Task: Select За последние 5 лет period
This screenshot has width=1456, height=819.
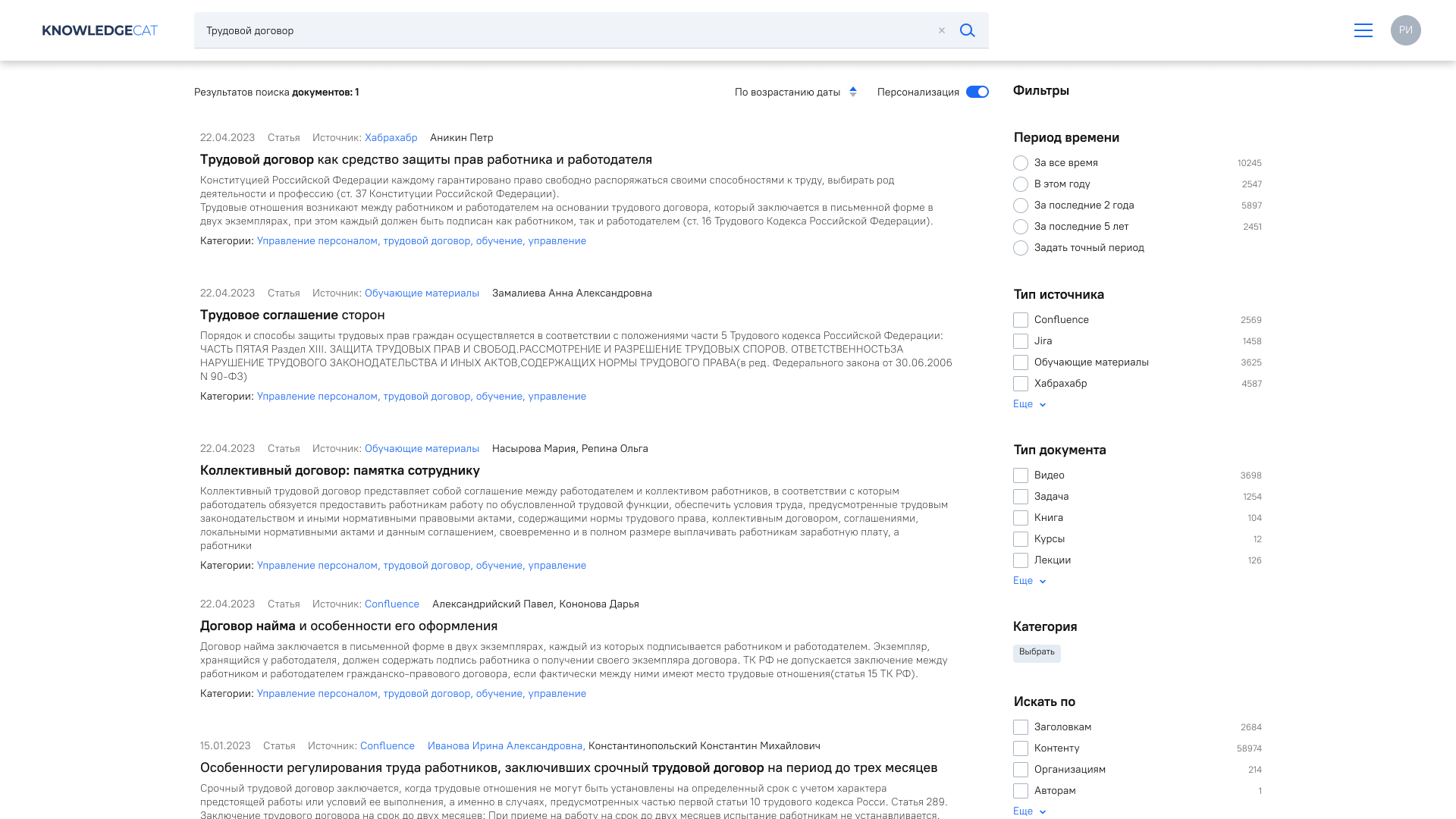Action: click(x=1021, y=227)
